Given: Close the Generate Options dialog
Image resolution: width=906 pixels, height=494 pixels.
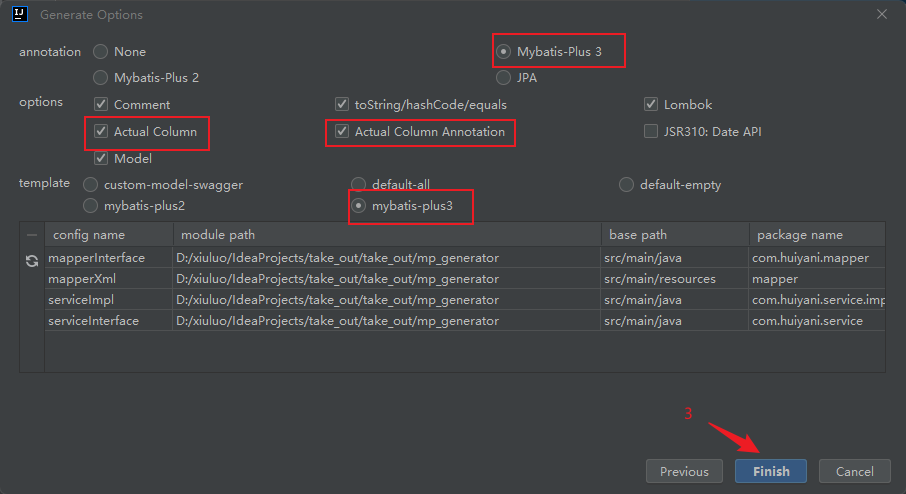Looking at the screenshot, I should pos(881,14).
